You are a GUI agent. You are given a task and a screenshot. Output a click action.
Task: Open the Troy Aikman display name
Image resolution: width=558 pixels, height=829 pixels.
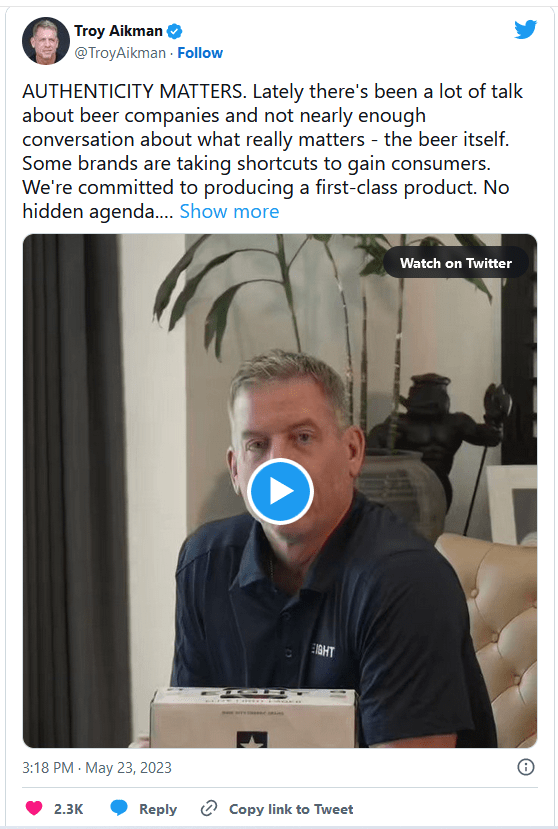(118, 31)
